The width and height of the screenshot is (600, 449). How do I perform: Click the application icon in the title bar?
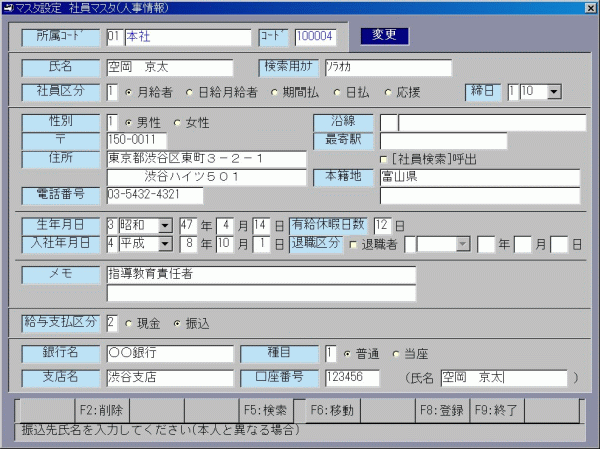9,8
